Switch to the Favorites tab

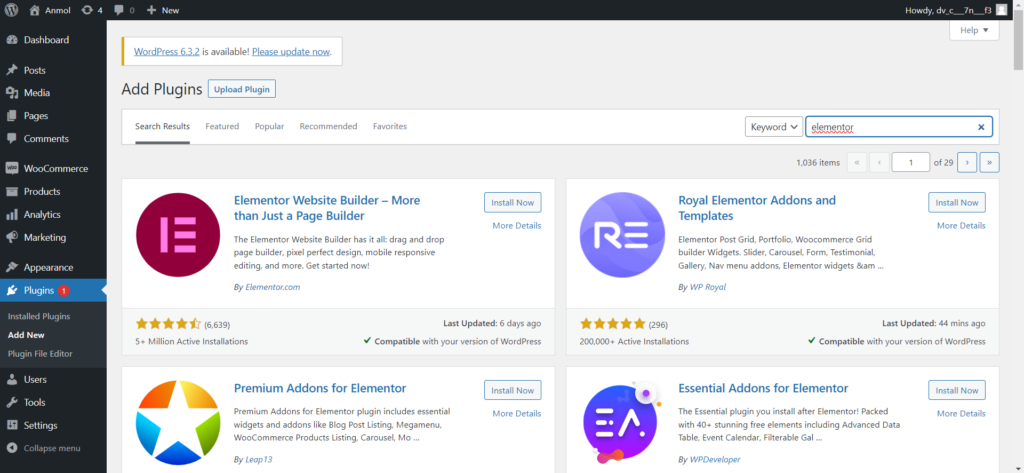pos(390,126)
